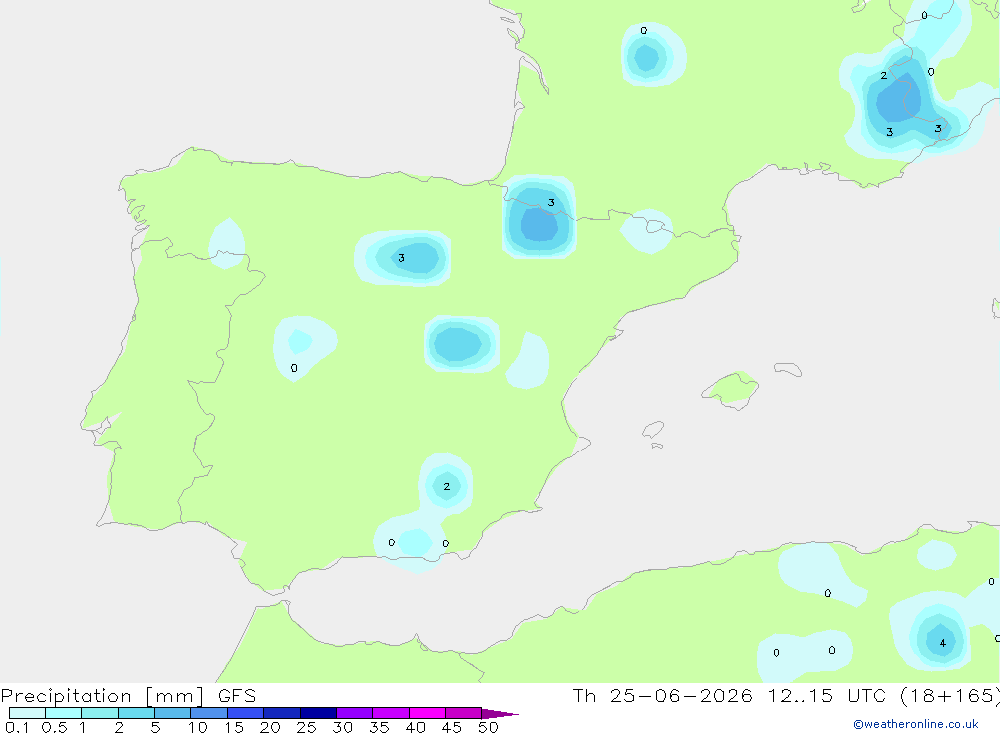Image resolution: width=1000 pixels, height=733 pixels.
Task: Click the '0.5' legend label
Action: [x=54, y=727]
